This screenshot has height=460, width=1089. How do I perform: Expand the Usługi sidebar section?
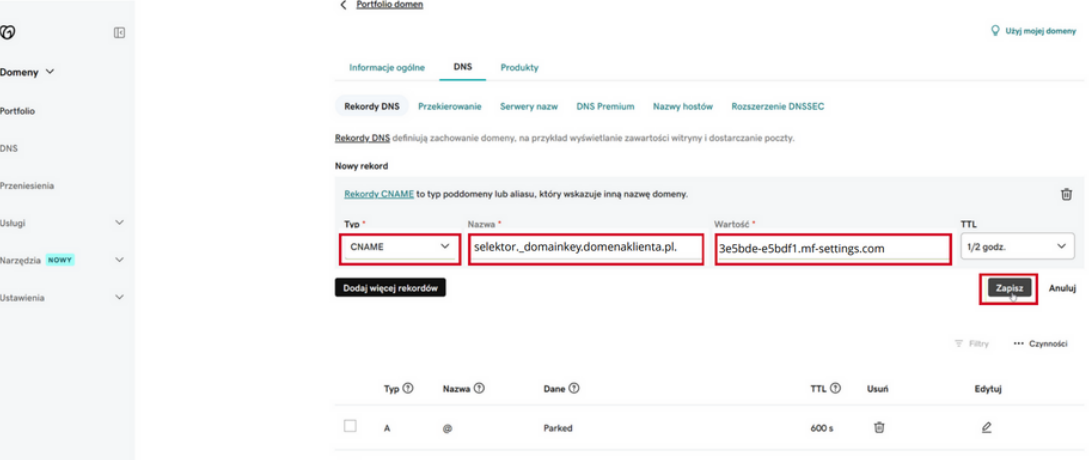119,223
